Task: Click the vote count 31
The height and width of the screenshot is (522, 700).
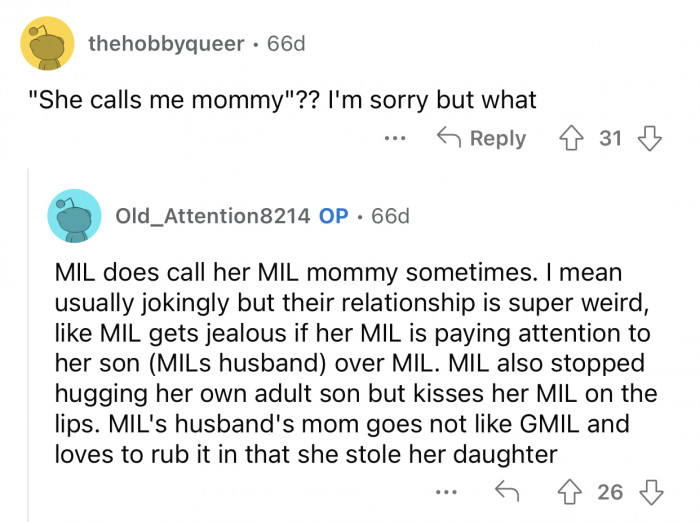Action: (611, 139)
